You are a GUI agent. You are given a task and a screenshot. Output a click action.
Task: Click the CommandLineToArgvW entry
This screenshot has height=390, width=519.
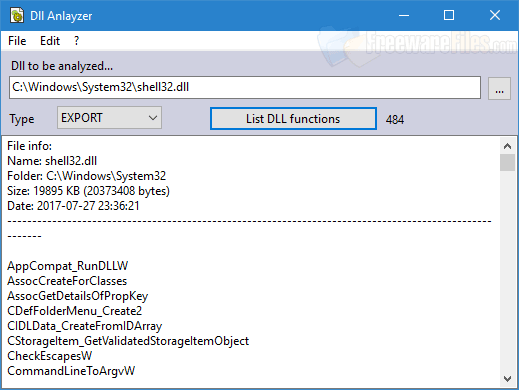coord(71,371)
